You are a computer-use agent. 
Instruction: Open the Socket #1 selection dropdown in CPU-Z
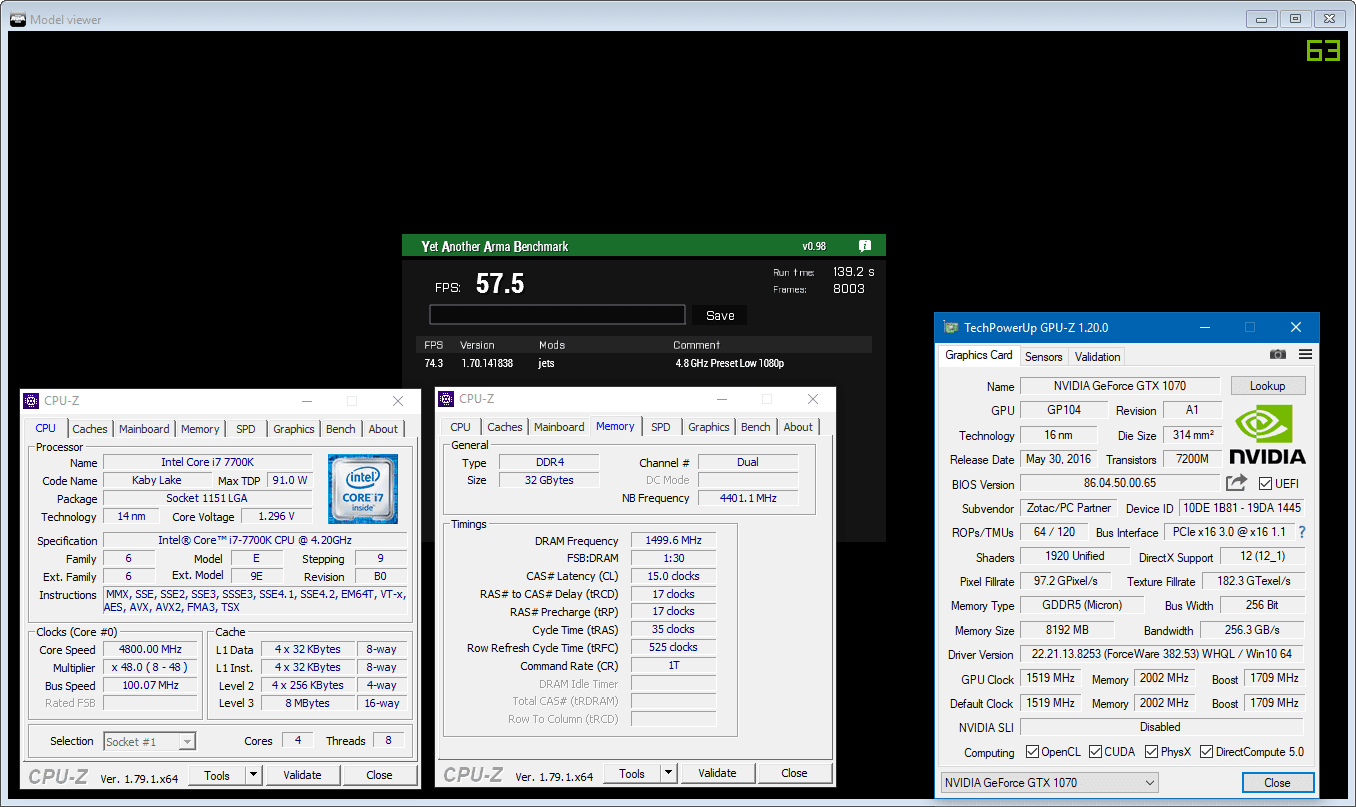149,742
